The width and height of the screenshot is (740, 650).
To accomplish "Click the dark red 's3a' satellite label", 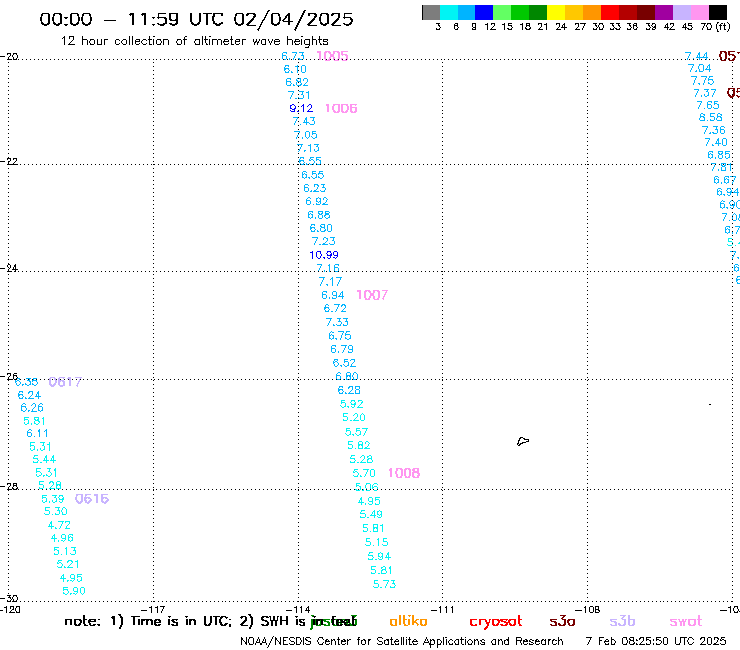I will [x=562, y=621].
